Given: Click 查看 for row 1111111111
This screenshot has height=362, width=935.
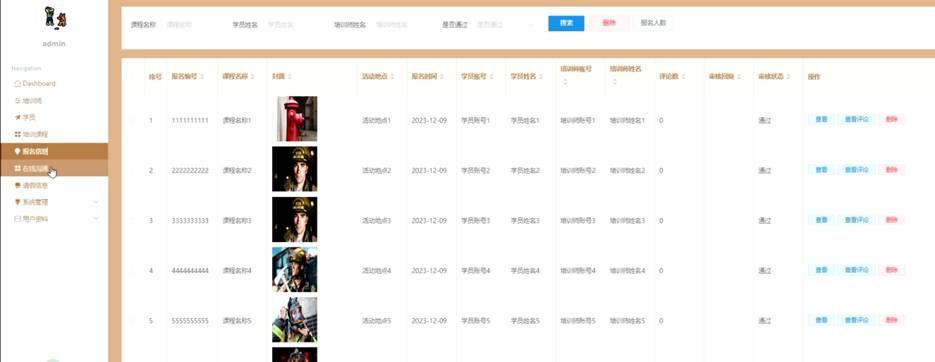Looking at the screenshot, I should tap(821, 119).
